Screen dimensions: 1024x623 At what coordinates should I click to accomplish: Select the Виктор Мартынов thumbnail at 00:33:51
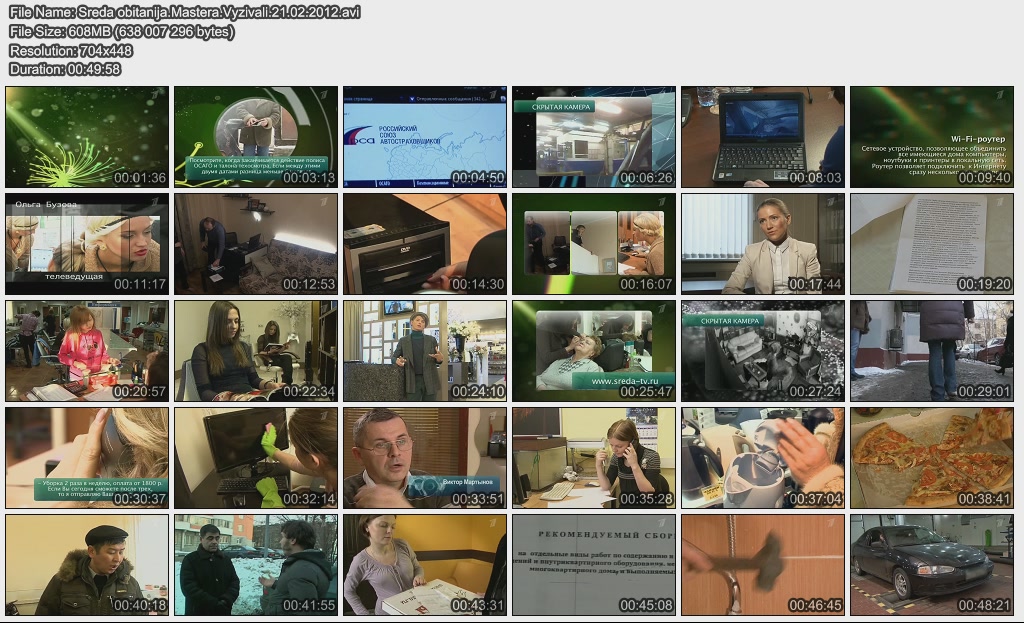(x=425, y=458)
